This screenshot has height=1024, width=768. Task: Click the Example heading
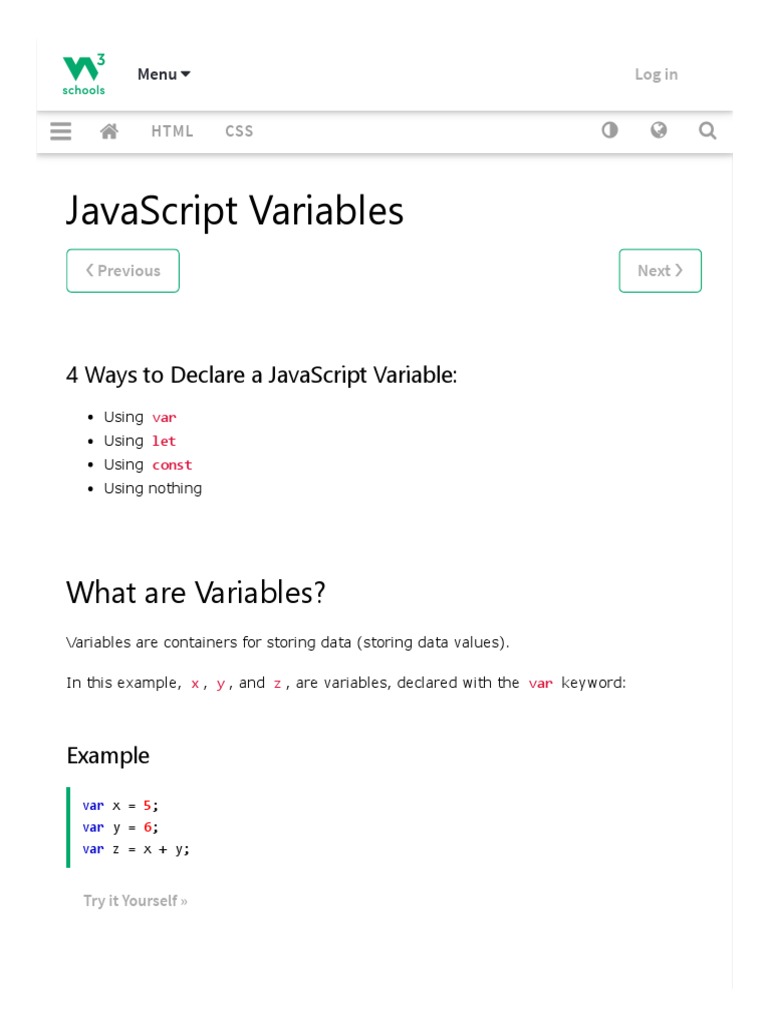pos(108,756)
